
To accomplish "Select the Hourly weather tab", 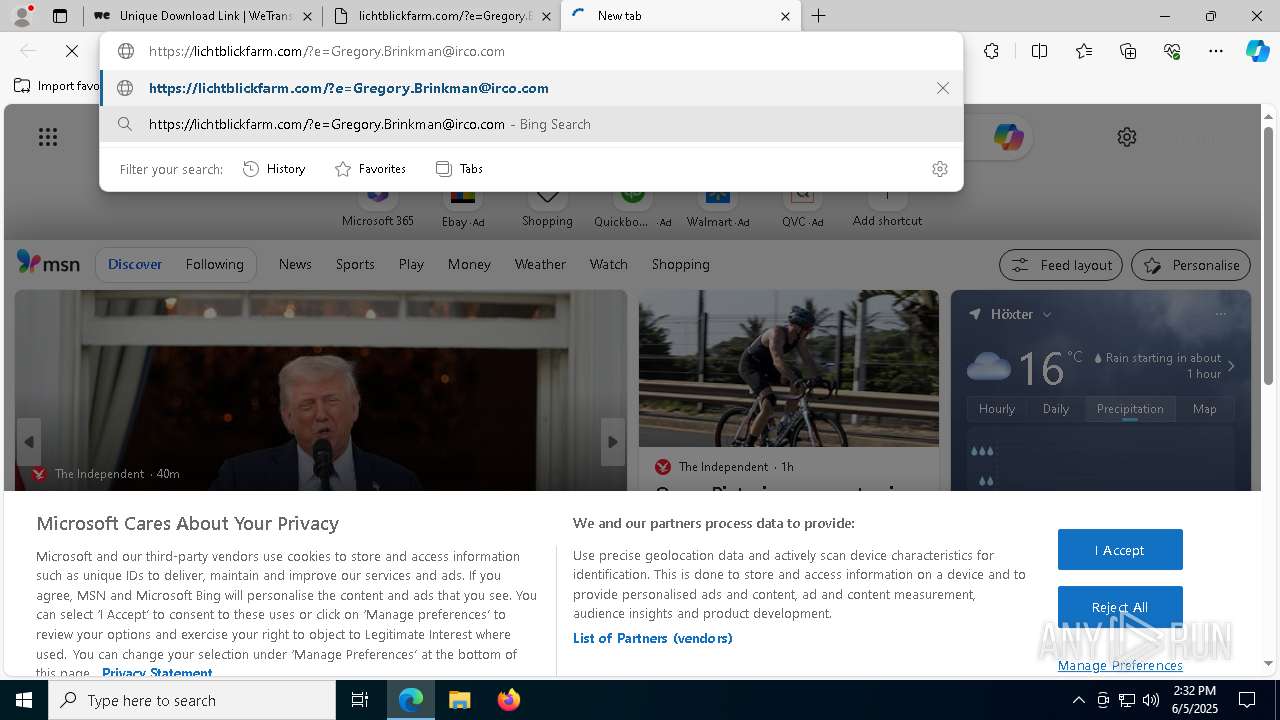I will pos(997,409).
